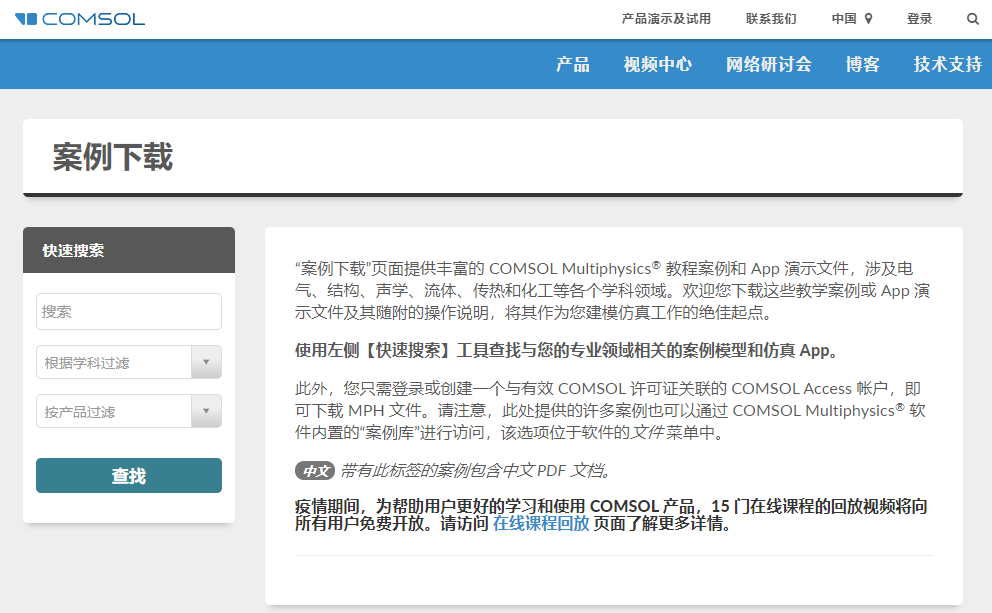Open 联系我们 link
This screenshot has height=613, width=992.
(x=771, y=19)
